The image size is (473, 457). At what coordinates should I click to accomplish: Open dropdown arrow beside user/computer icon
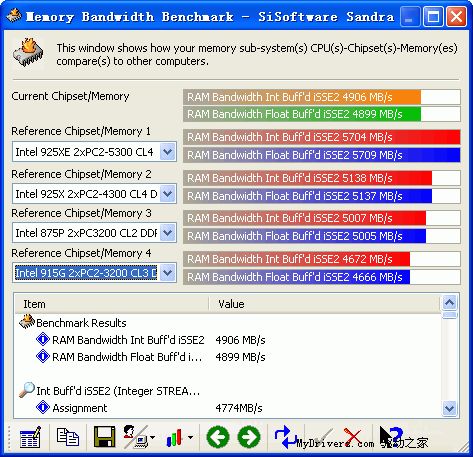click(x=153, y=437)
